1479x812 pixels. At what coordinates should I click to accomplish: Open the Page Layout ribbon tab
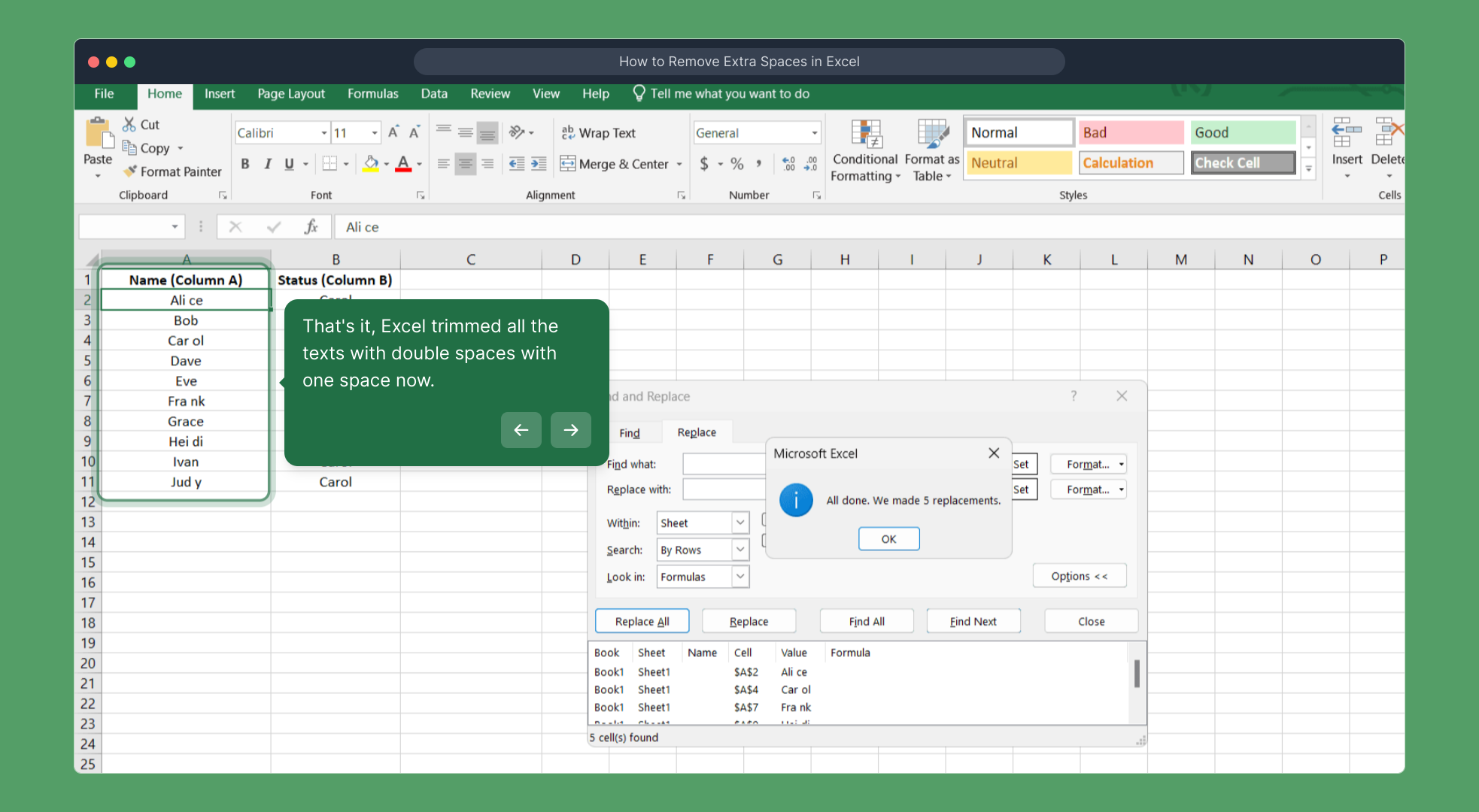point(291,94)
